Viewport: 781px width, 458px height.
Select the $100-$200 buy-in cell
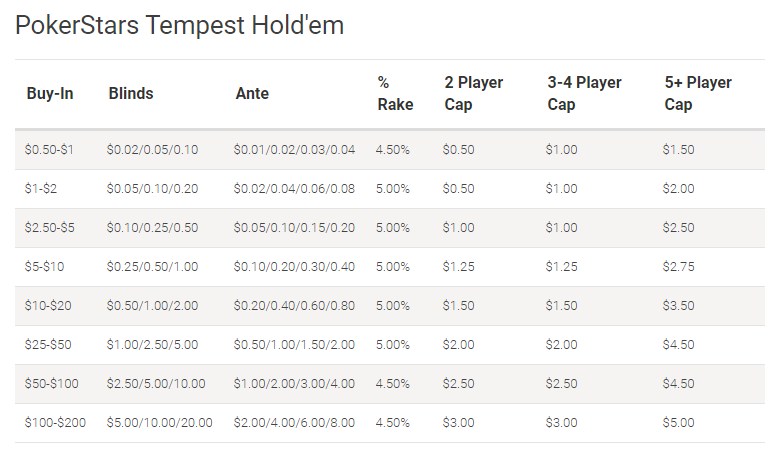pos(55,423)
